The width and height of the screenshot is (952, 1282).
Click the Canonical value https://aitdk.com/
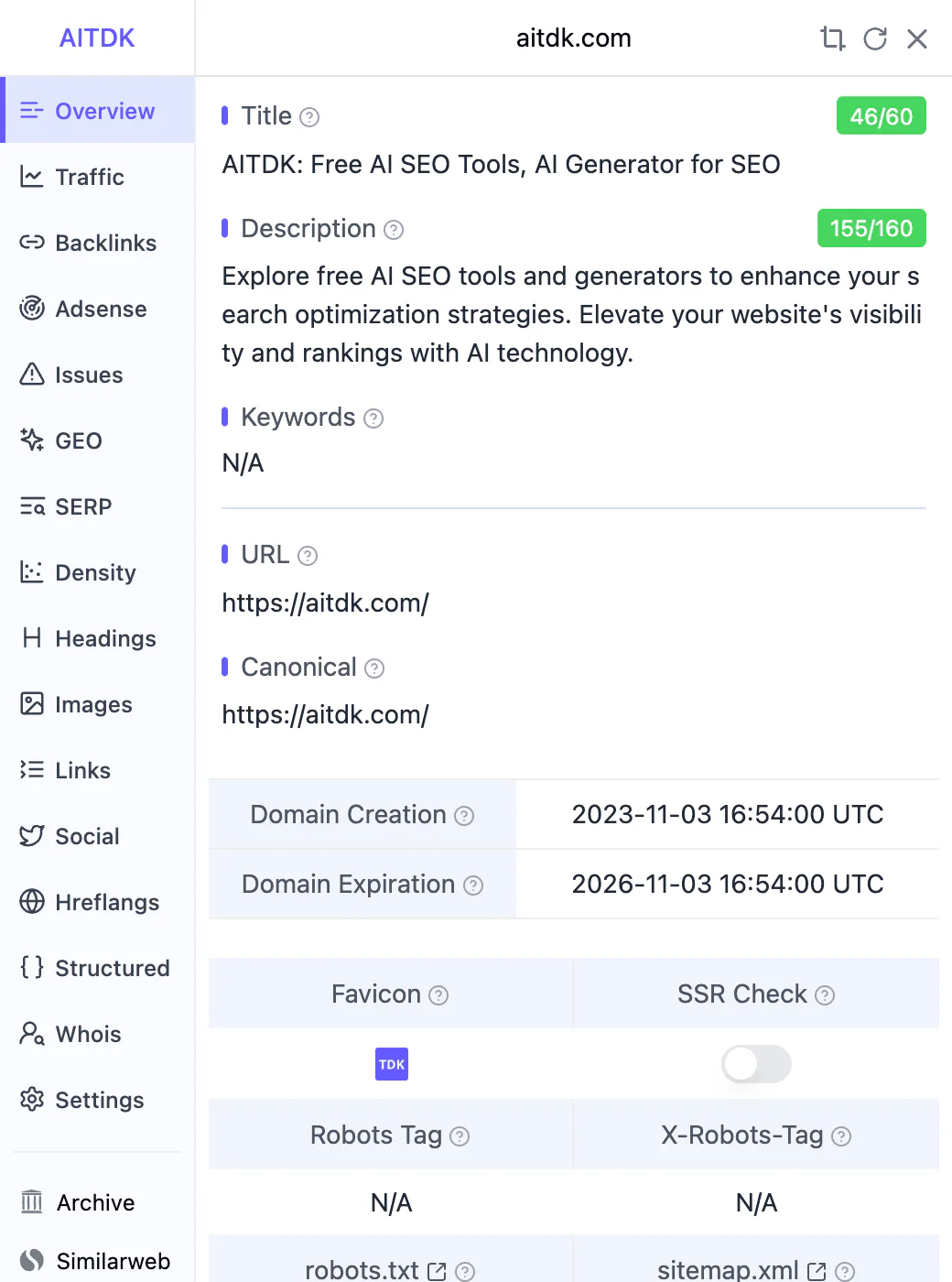click(x=326, y=715)
